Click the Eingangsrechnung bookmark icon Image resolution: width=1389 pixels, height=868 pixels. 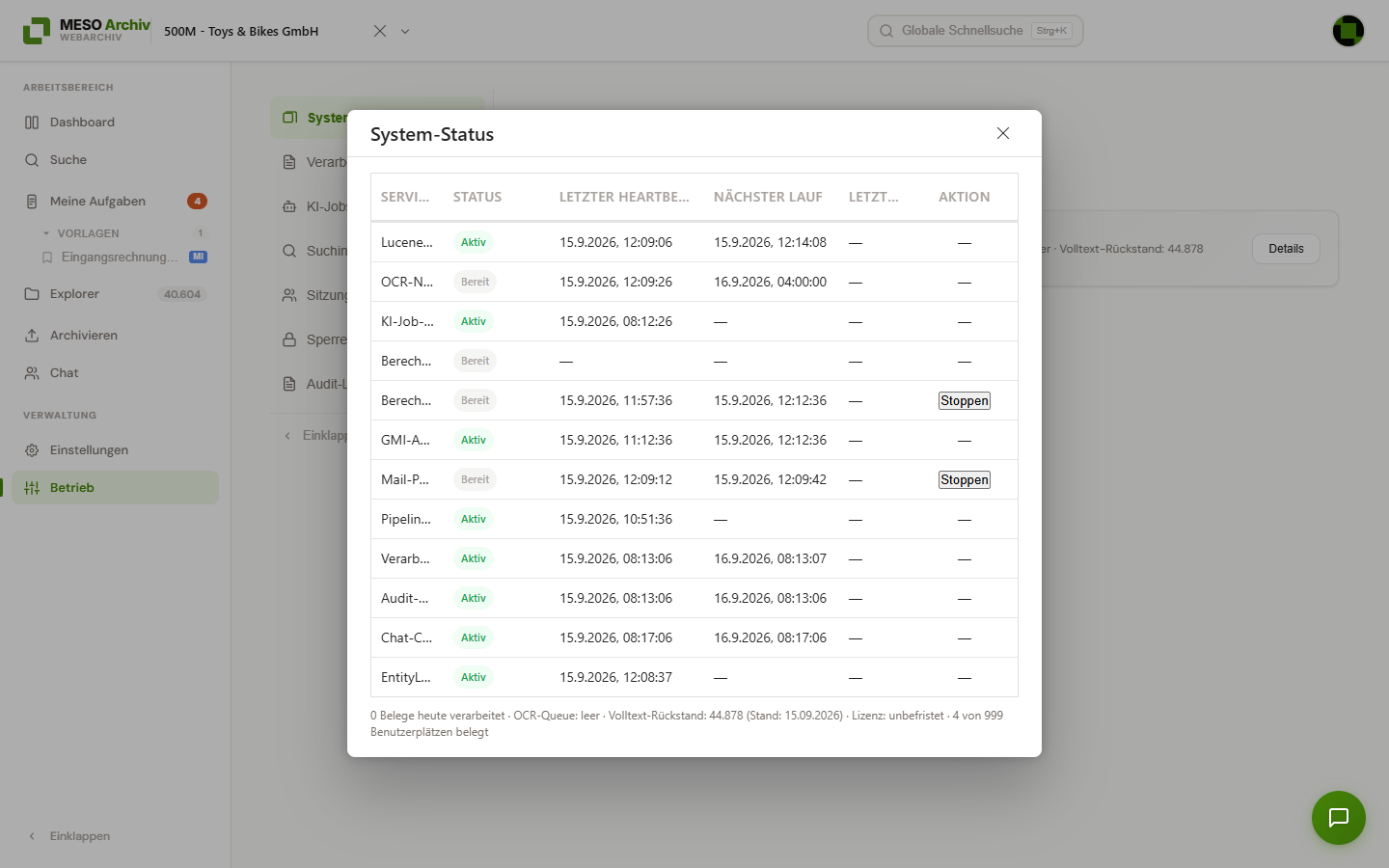(47, 258)
